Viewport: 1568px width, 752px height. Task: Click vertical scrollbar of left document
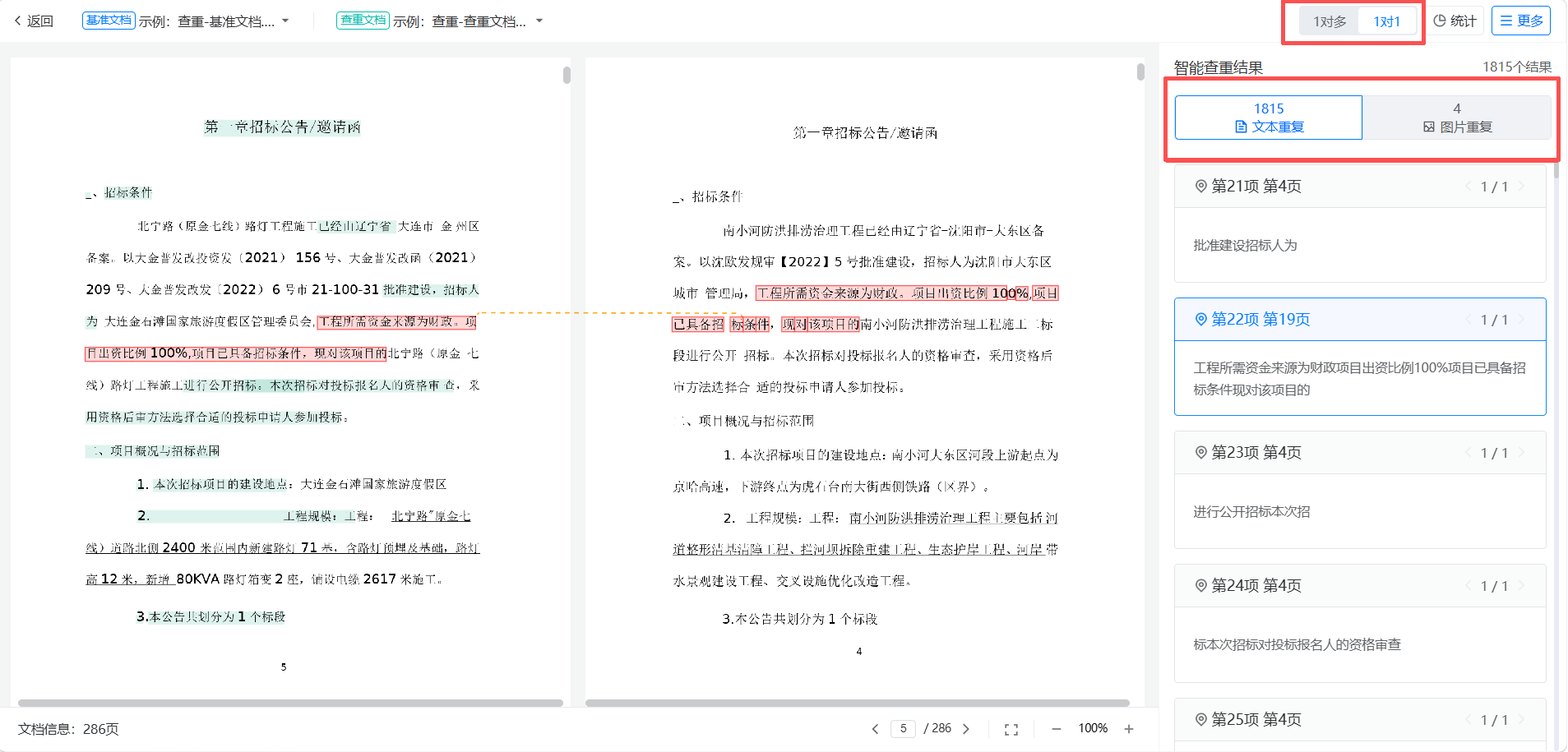point(567,75)
